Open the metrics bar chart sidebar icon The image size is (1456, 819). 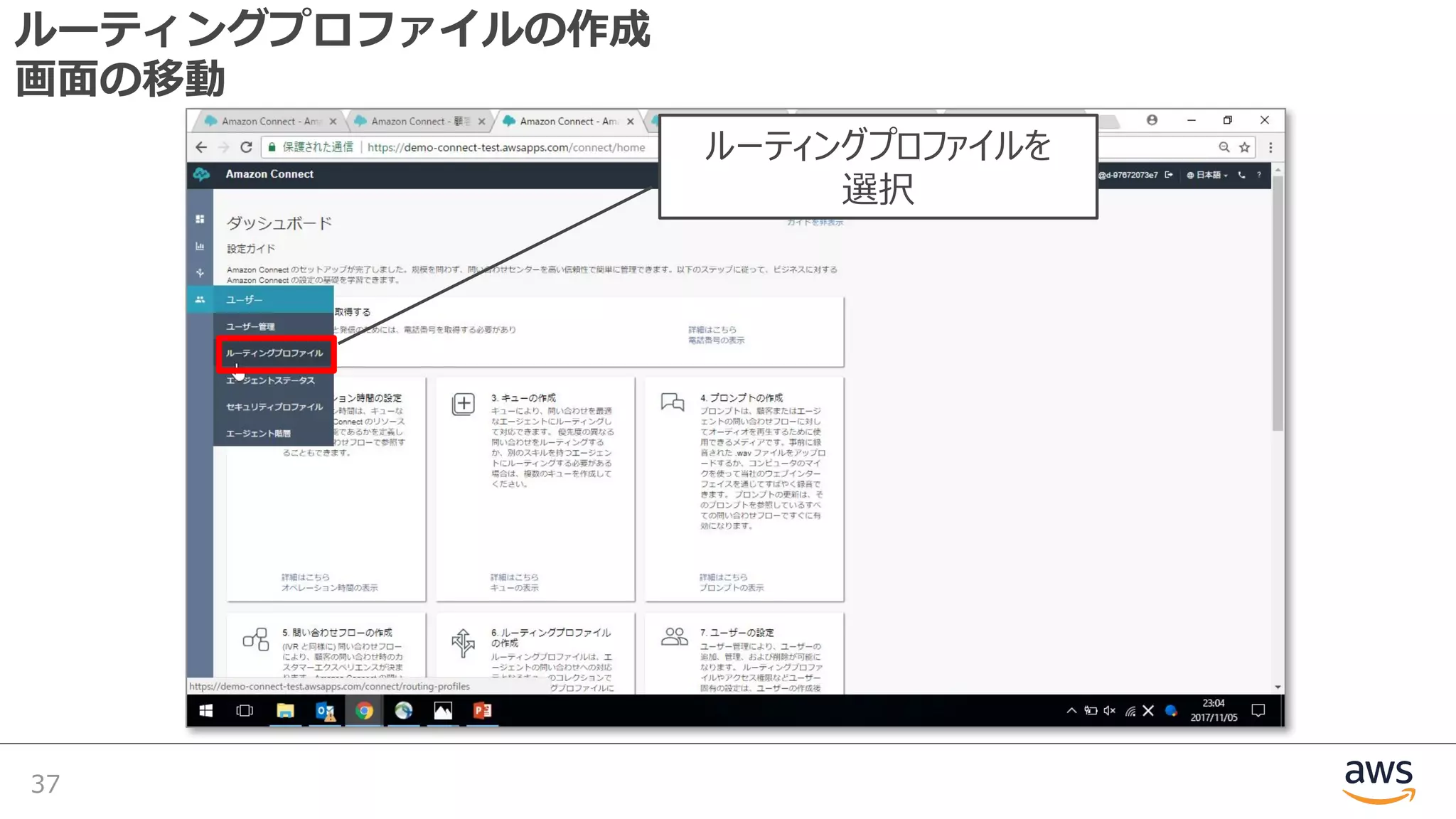click(x=200, y=246)
